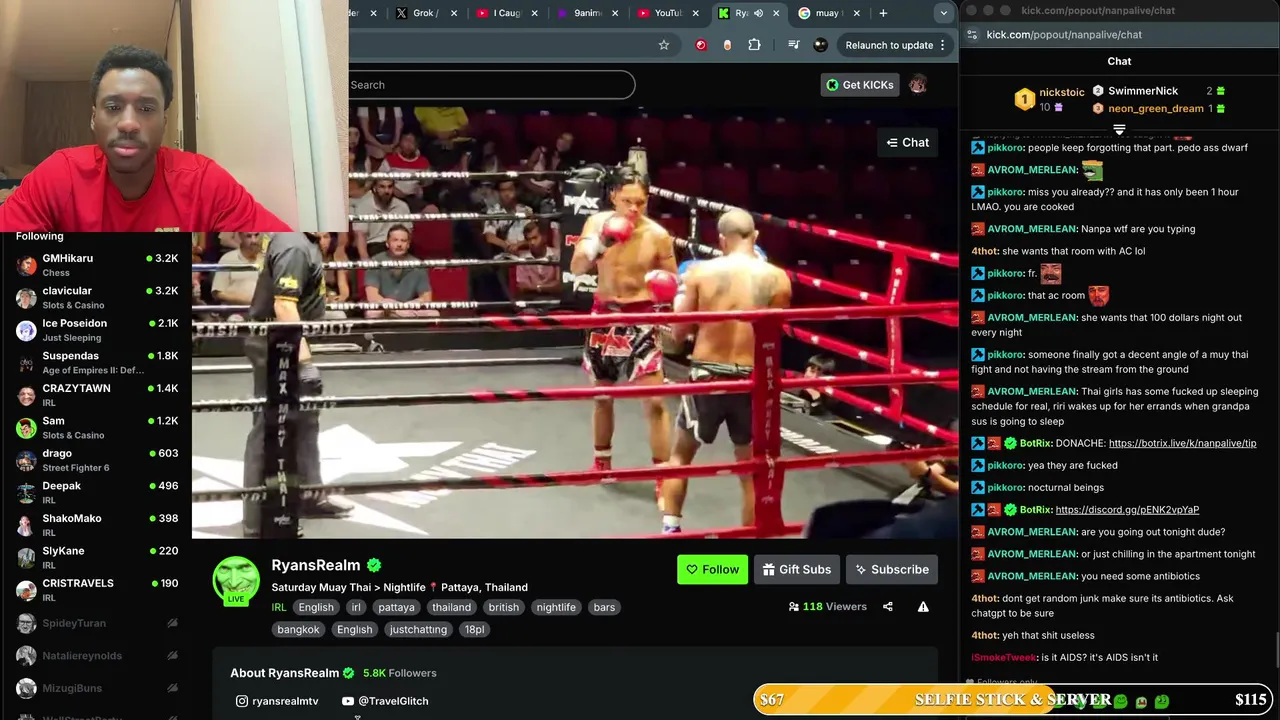Click SwimmerNick in chat leaderboard

[1143, 91]
